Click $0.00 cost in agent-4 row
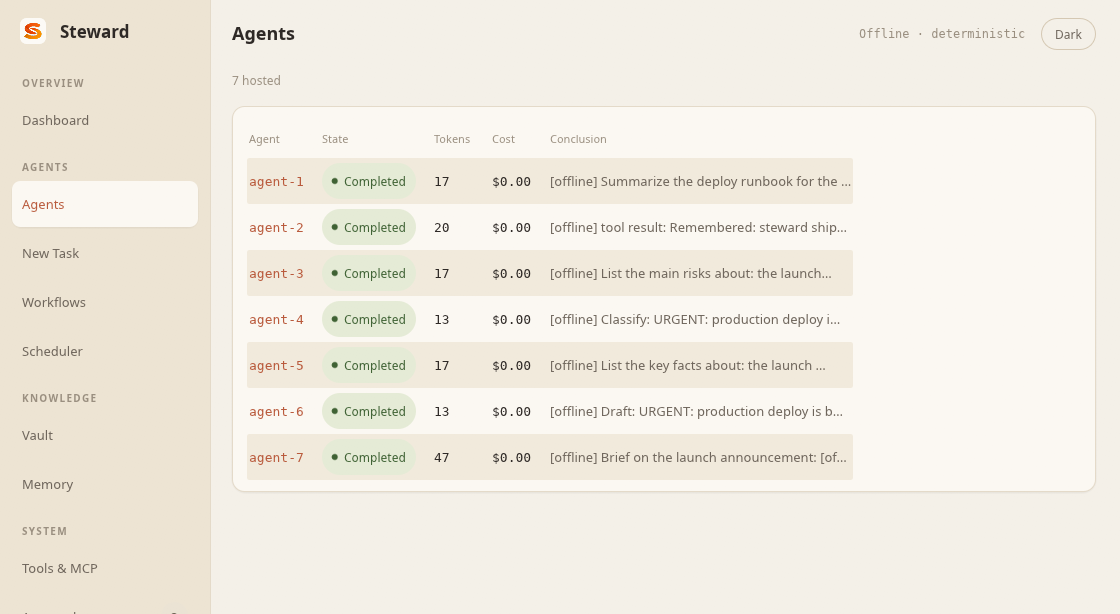Image resolution: width=1120 pixels, height=614 pixels. click(x=511, y=320)
